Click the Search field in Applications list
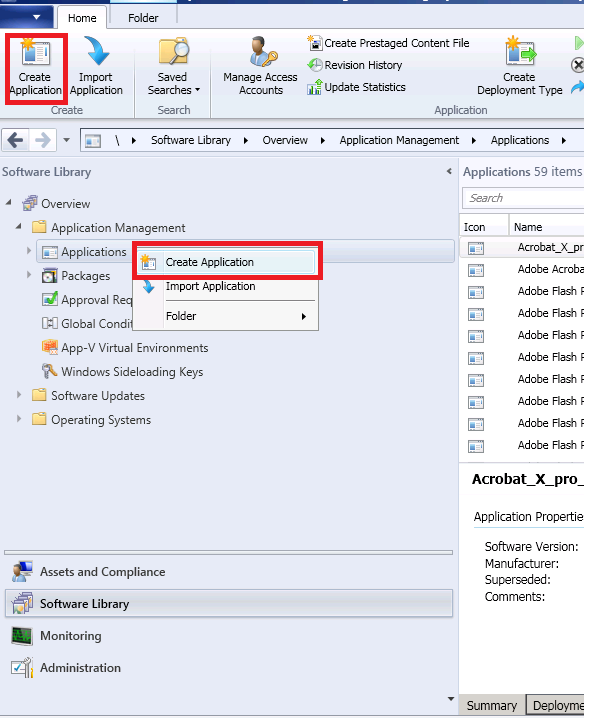The image size is (589, 719). point(523,198)
